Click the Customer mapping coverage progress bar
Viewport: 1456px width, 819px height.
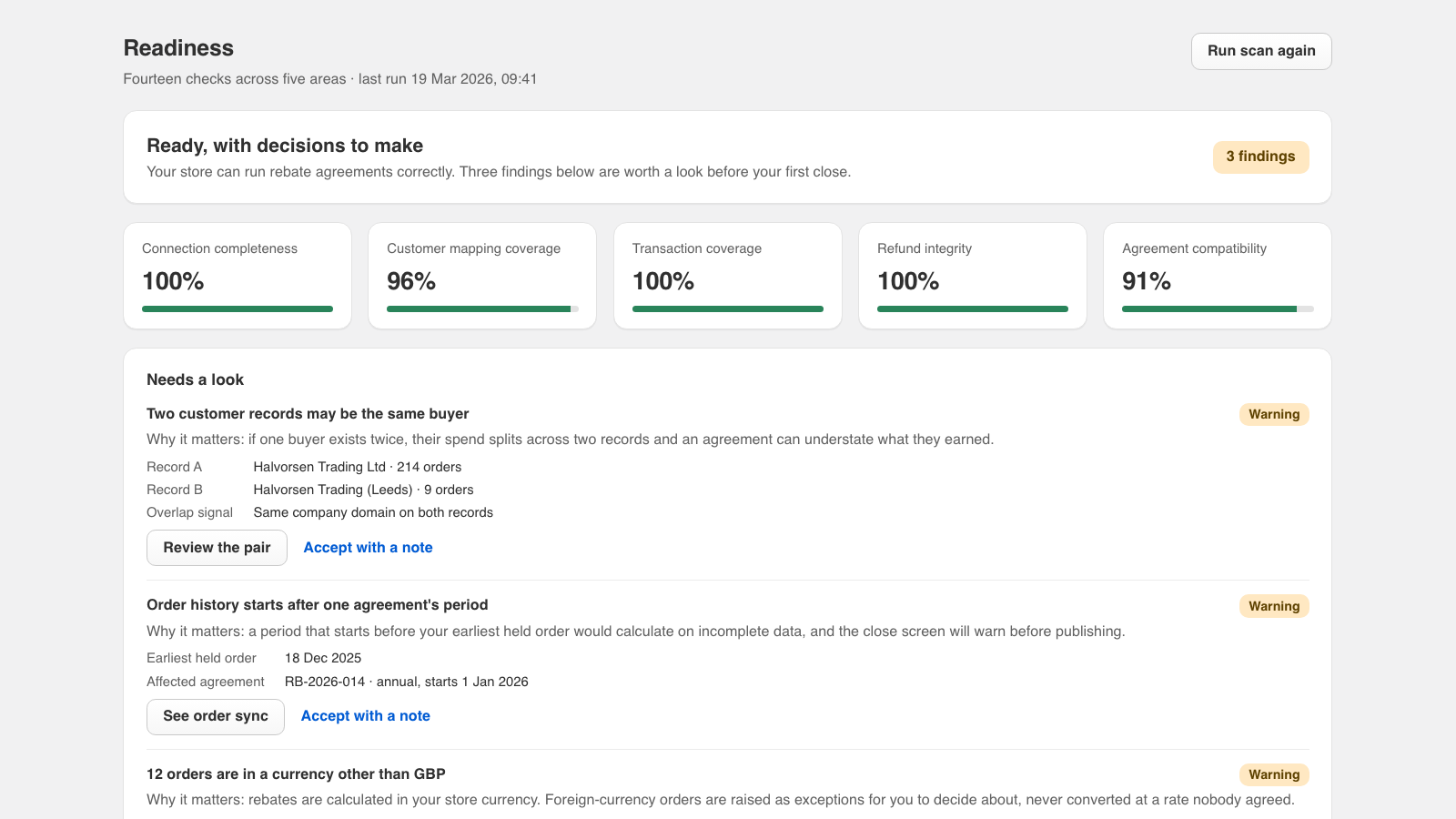(x=482, y=309)
